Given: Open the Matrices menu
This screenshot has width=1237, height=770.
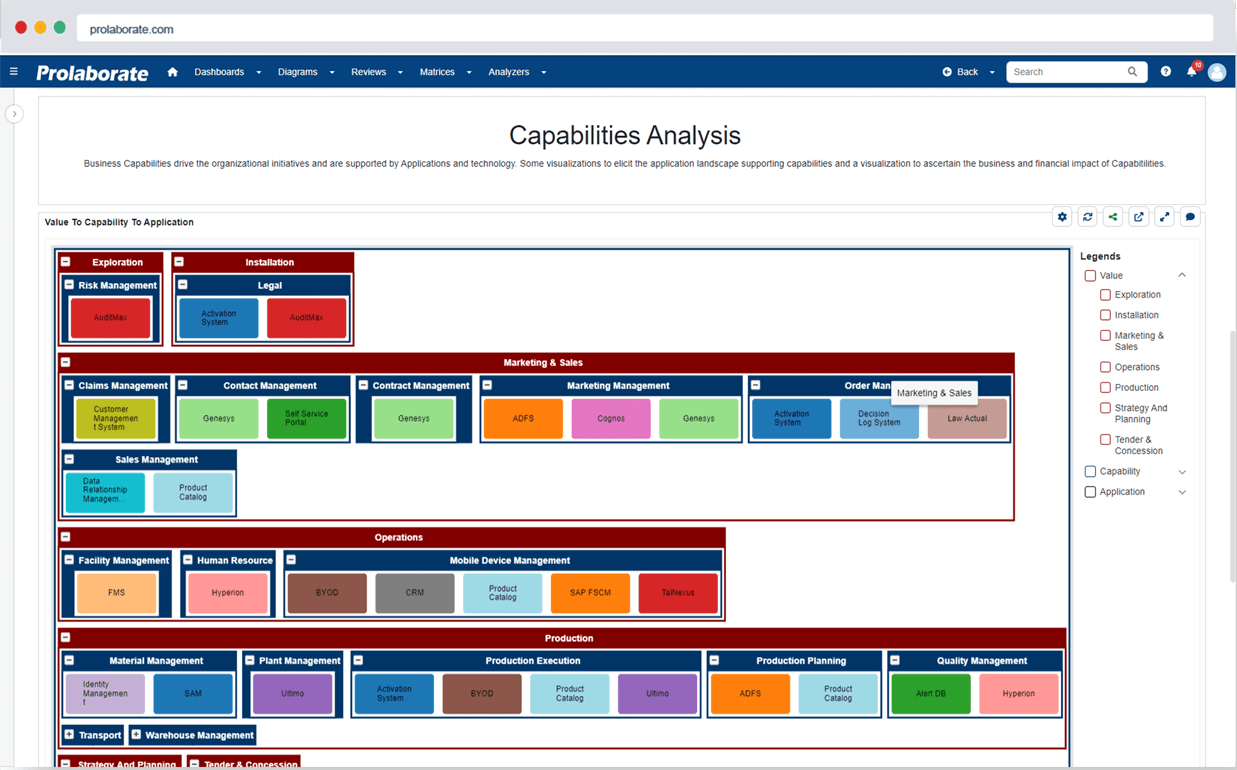Looking at the screenshot, I should (x=445, y=72).
